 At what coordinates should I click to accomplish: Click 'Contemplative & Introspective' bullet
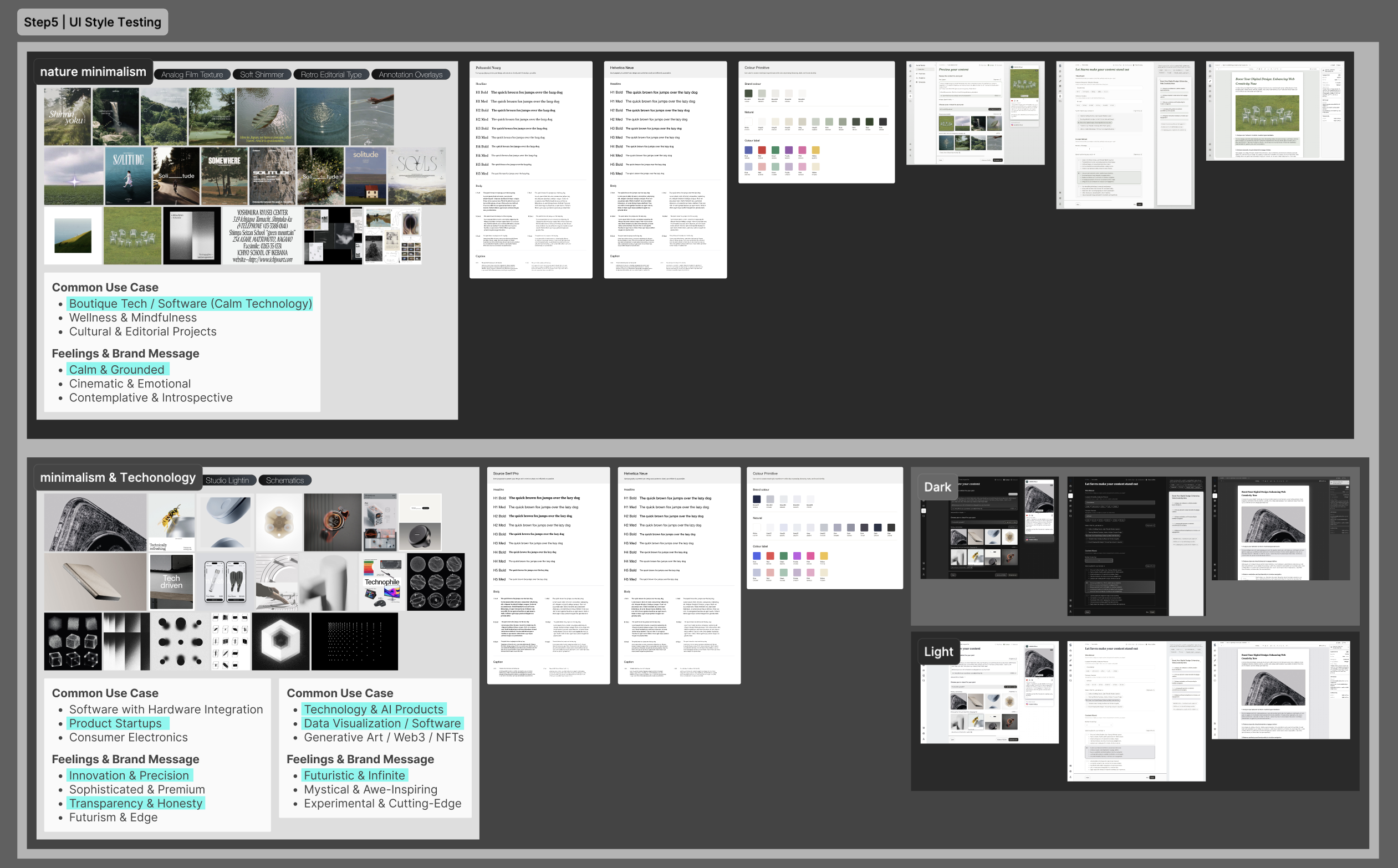pyautogui.click(x=151, y=397)
